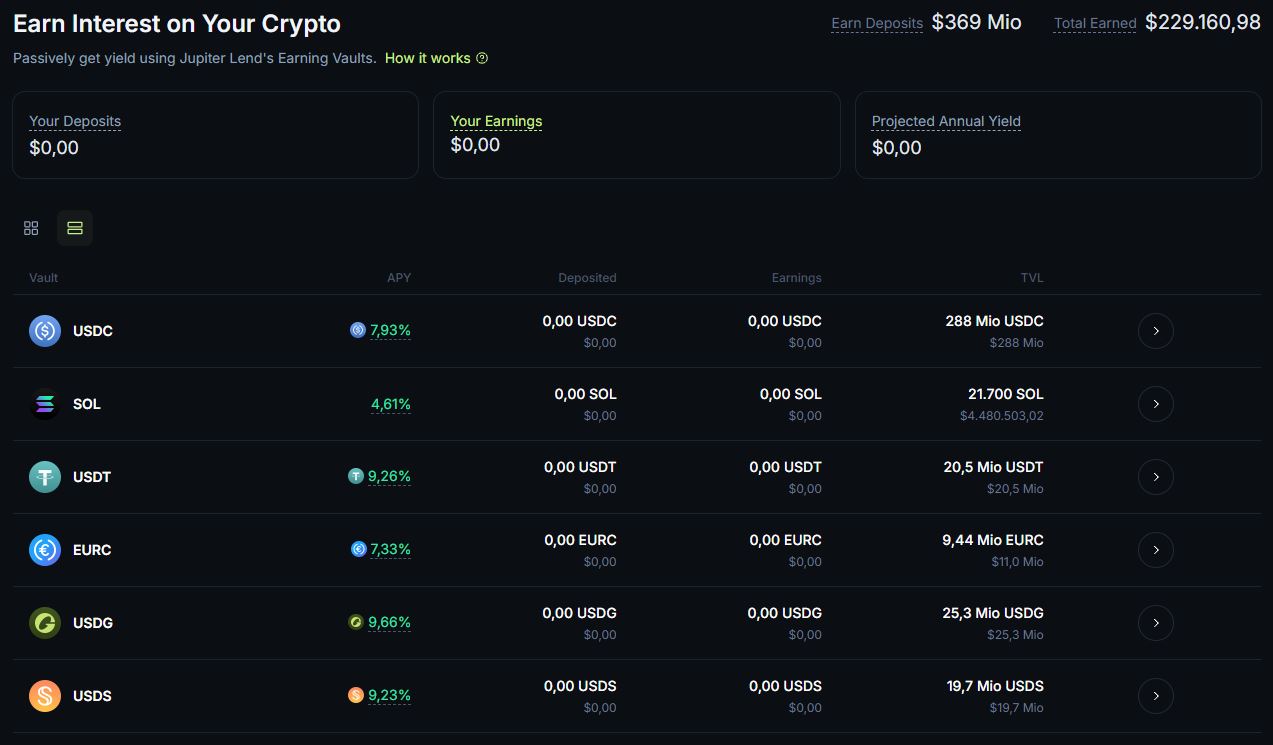
Task: Click the 25,3 Mio USDG TVL value
Action: tap(993, 613)
